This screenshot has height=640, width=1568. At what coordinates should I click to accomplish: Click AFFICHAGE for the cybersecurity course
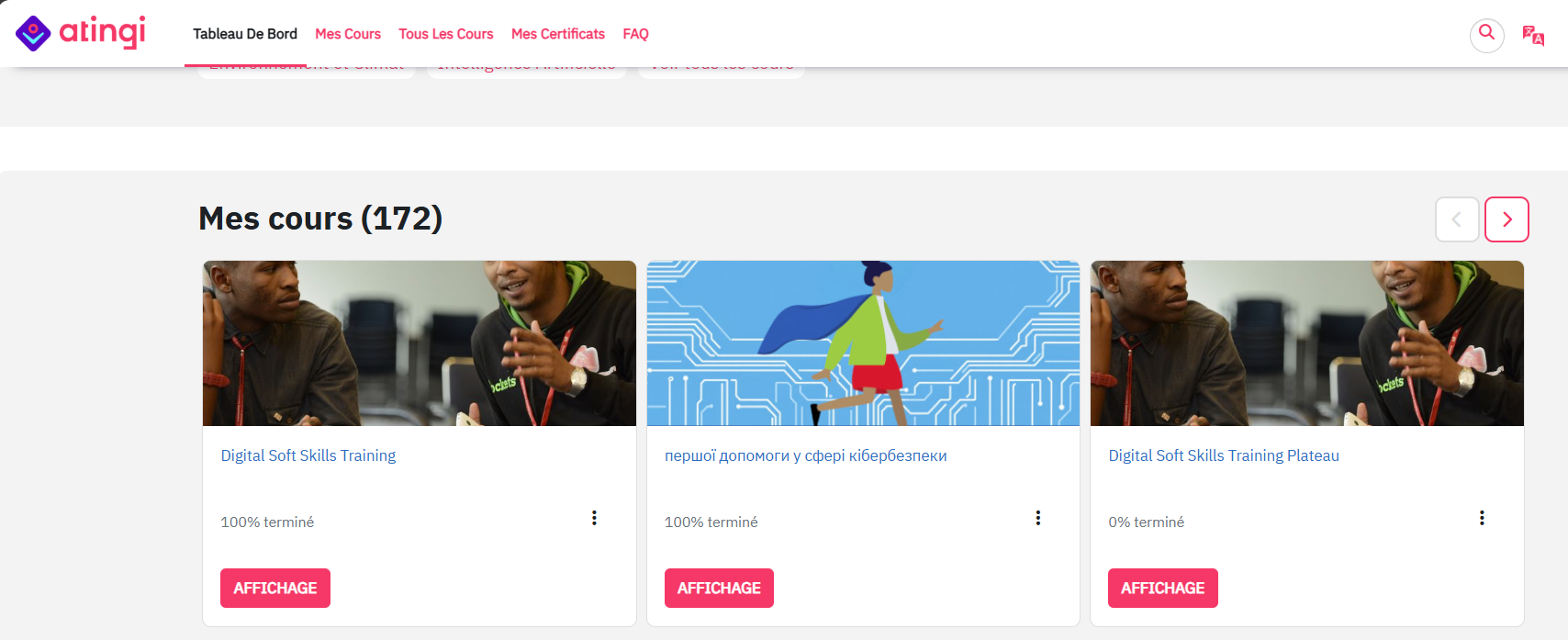click(719, 588)
